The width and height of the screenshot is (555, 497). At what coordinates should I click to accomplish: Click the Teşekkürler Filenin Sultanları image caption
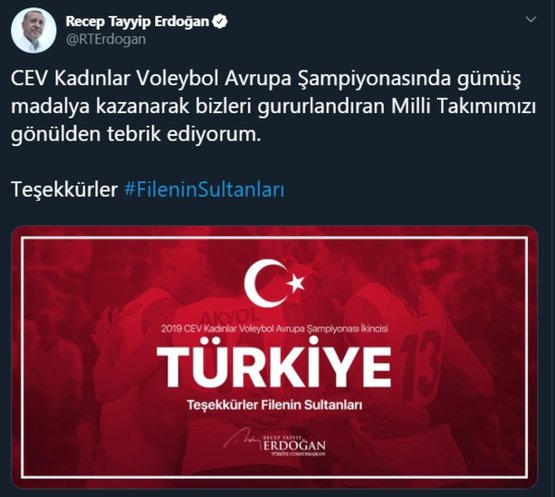pyautogui.click(x=275, y=405)
